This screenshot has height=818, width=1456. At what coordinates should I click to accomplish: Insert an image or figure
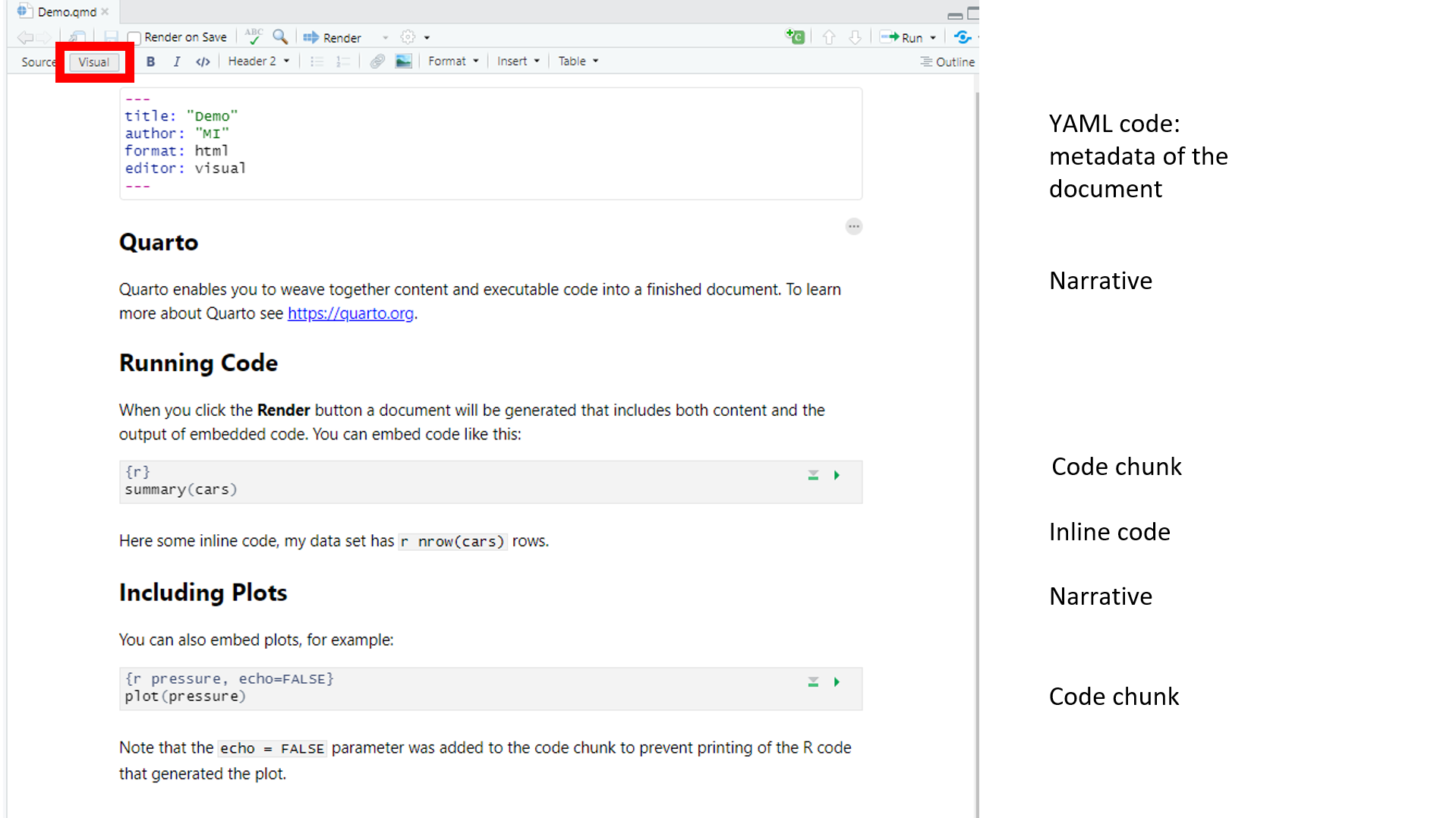pos(403,61)
